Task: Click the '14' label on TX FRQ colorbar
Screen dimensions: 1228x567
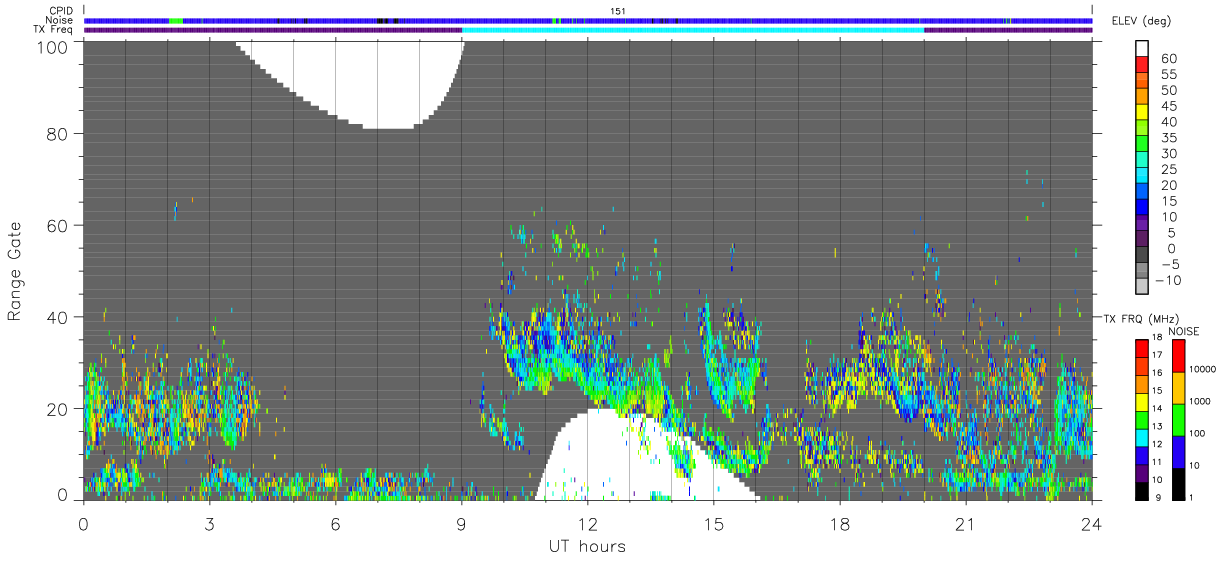Action: 1157,409
